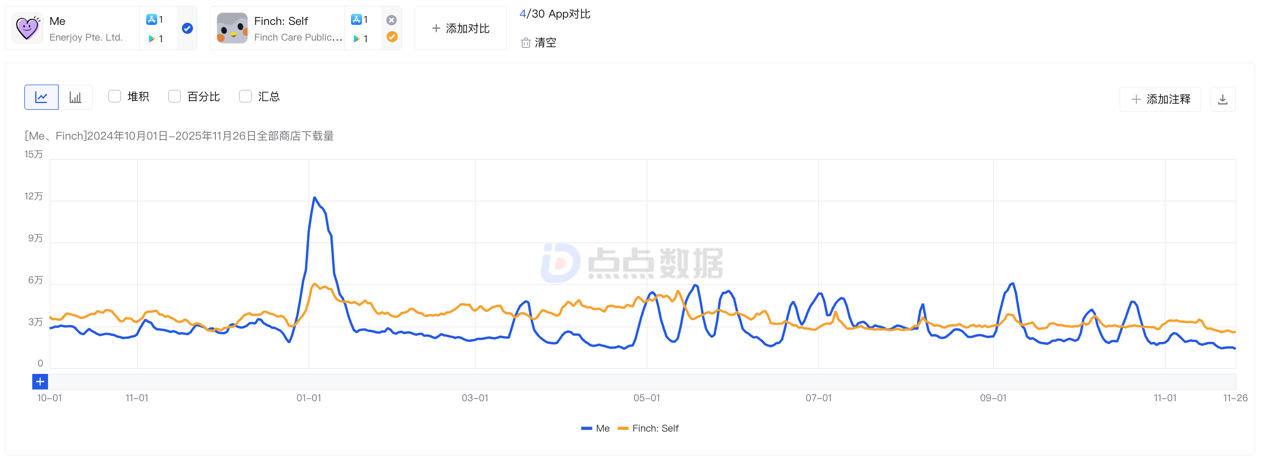Click the Finch bird app icon

(x=232, y=28)
